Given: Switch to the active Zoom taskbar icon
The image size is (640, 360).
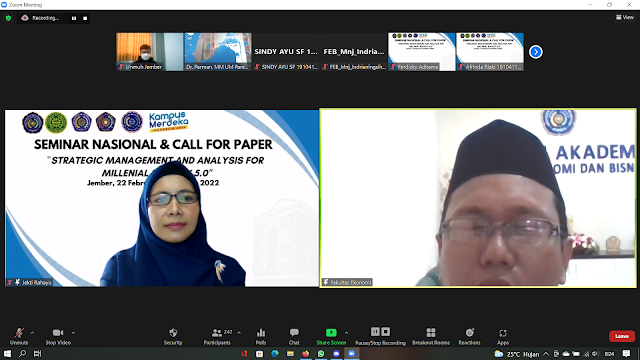Looking at the screenshot, I should [x=351, y=354].
